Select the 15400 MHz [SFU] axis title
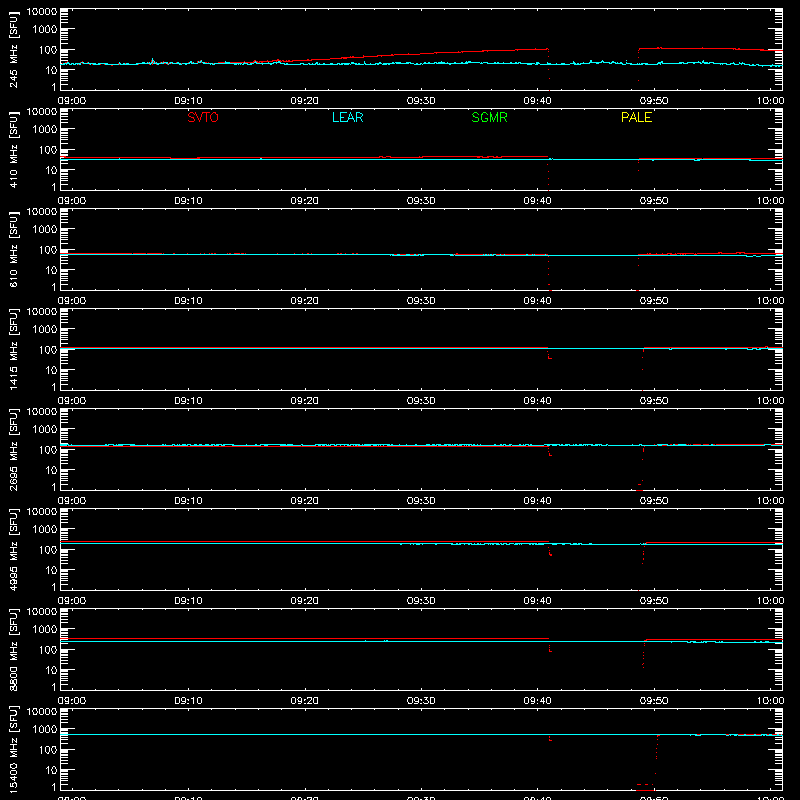The width and height of the screenshot is (800, 800). (13, 749)
